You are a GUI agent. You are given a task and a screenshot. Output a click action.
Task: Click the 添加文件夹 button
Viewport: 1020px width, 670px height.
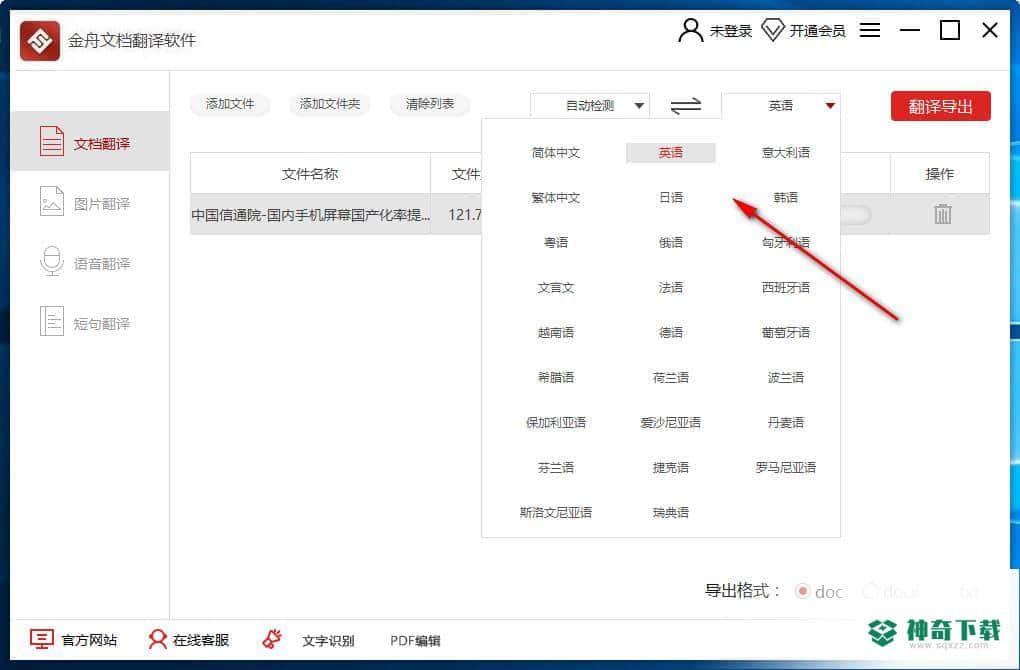pyautogui.click(x=329, y=104)
